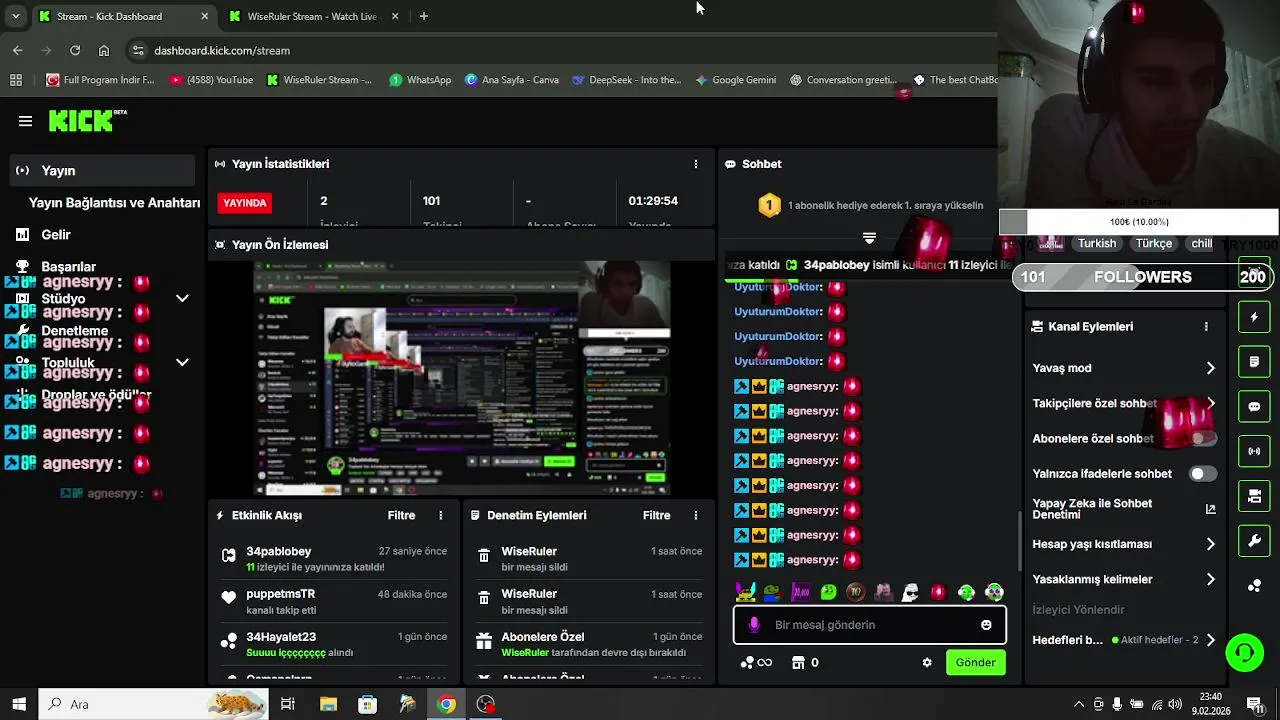Click the microphone icon in message box
Image resolution: width=1280 pixels, height=720 pixels.
tap(754, 625)
